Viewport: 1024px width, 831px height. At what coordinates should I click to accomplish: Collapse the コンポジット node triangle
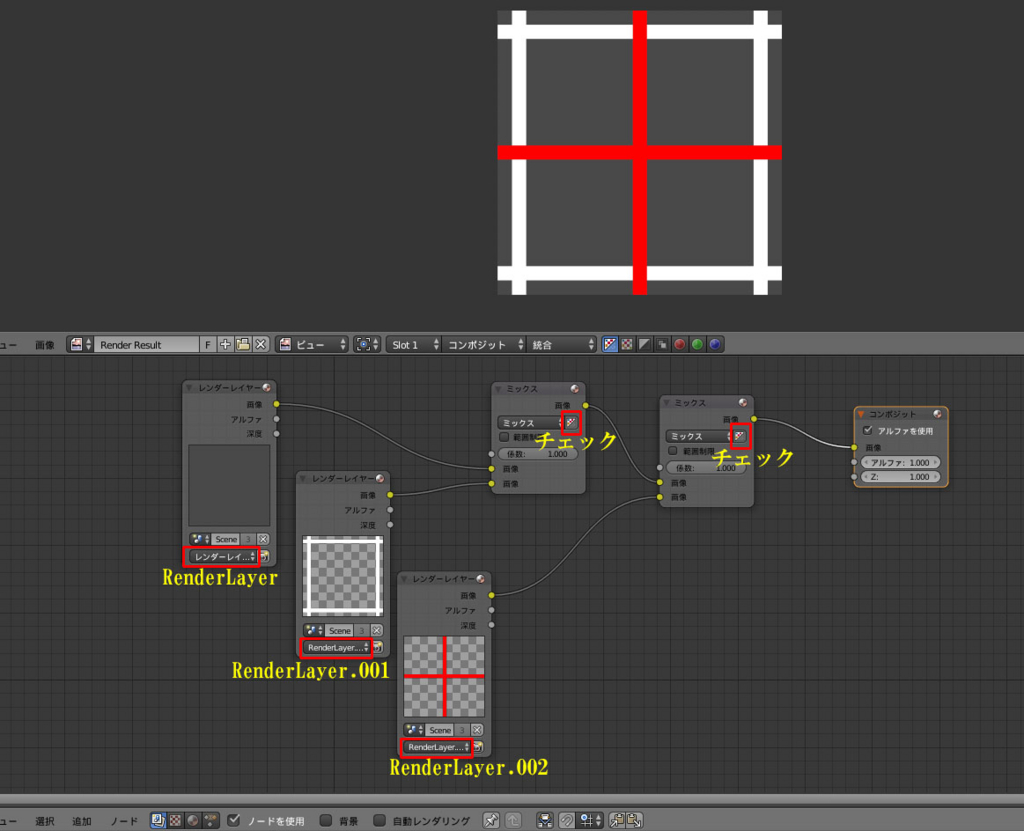point(861,414)
